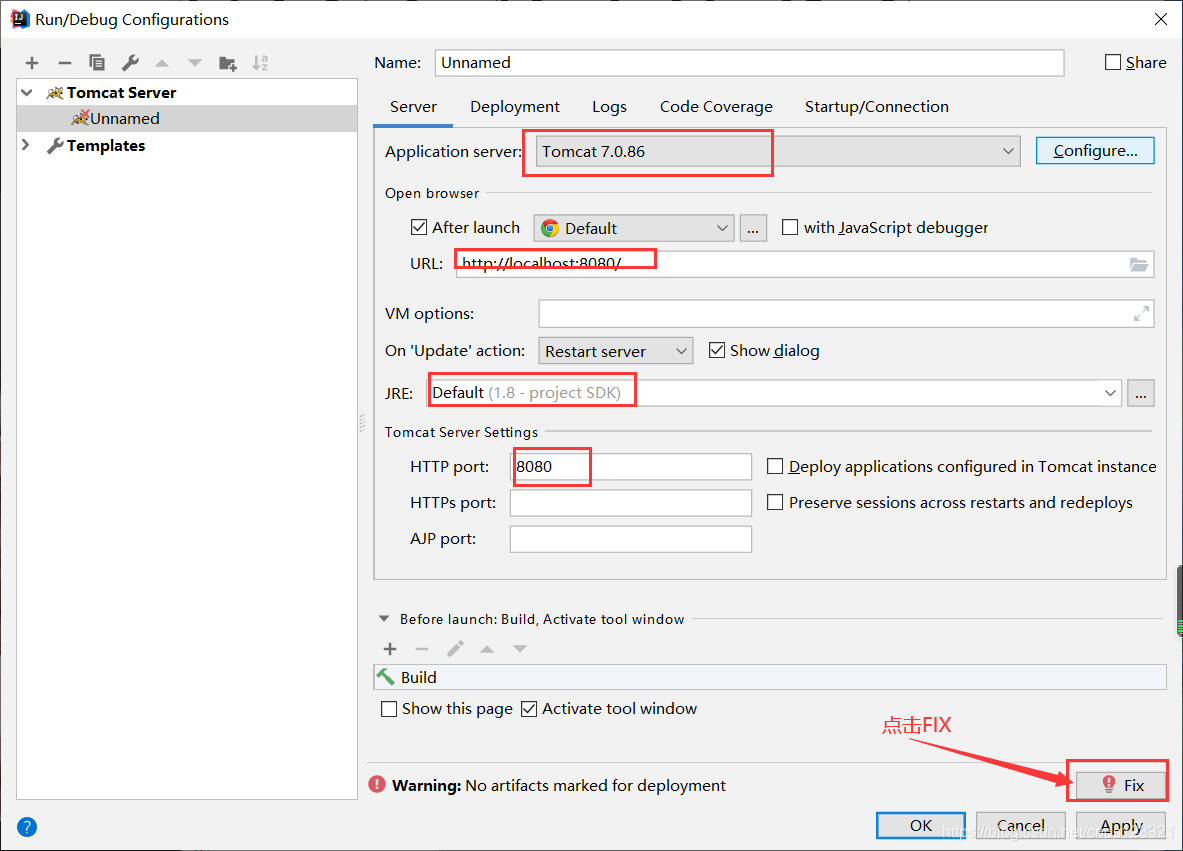Image resolution: width=1183 pixels, height=851 pixels.
Task: Click Configure... button
Action: click(x=1095, y=151)
